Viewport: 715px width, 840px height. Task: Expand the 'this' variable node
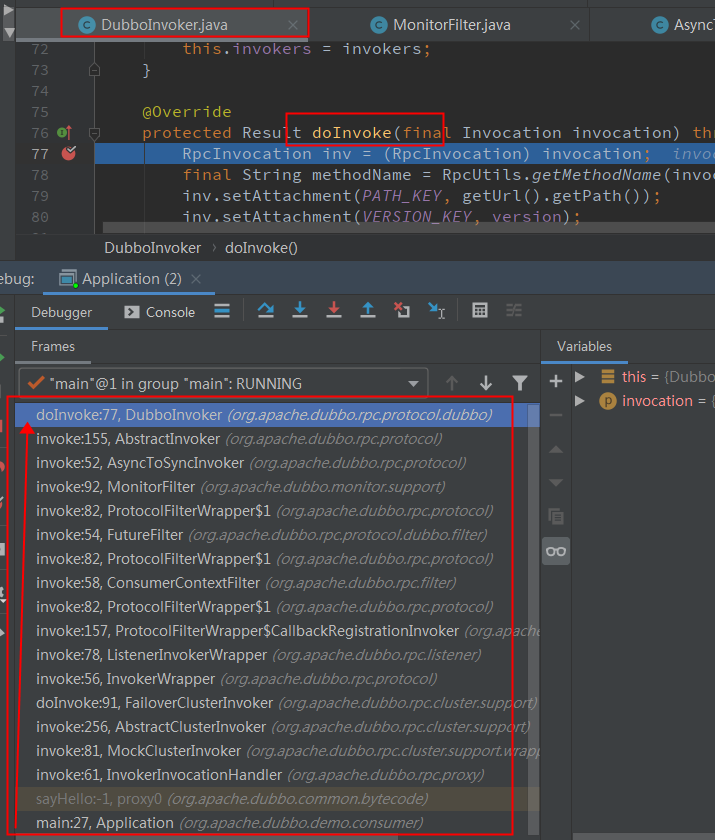click(x=579, y=377)
